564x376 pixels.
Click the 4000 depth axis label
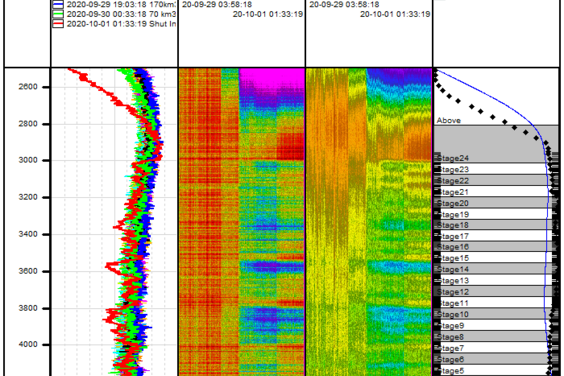click(28, 345)
